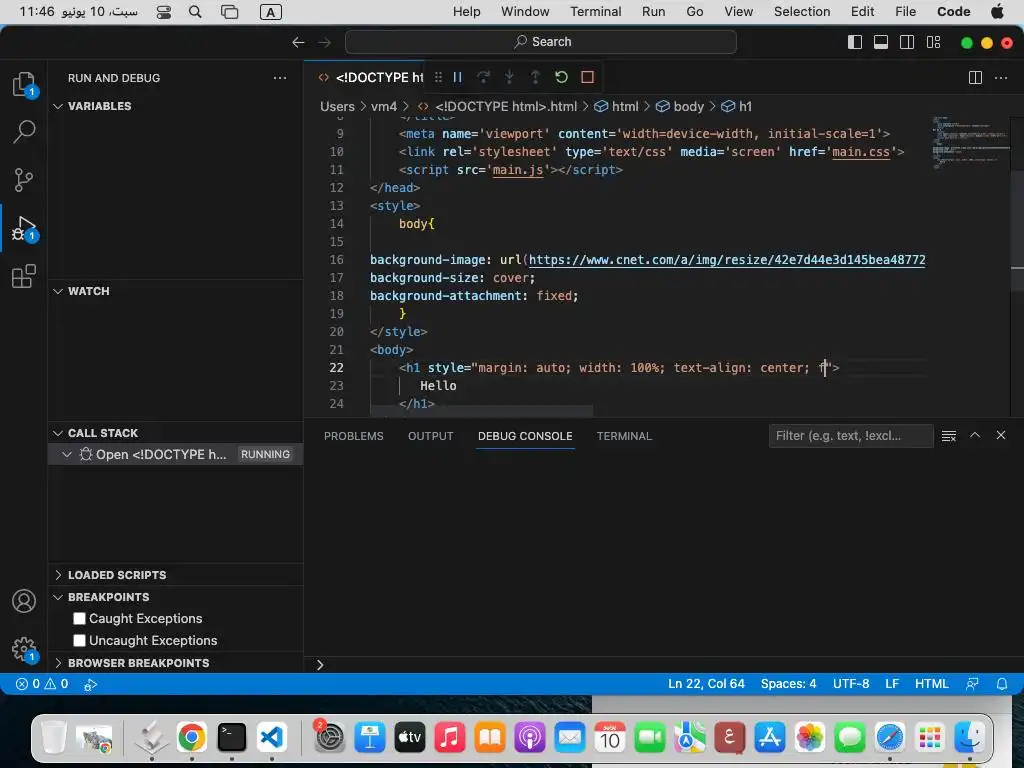The width and height of the screenshot is (1024, 768).
Task: Grab the debug toolbar drag handle
Action: coord(438,77)
